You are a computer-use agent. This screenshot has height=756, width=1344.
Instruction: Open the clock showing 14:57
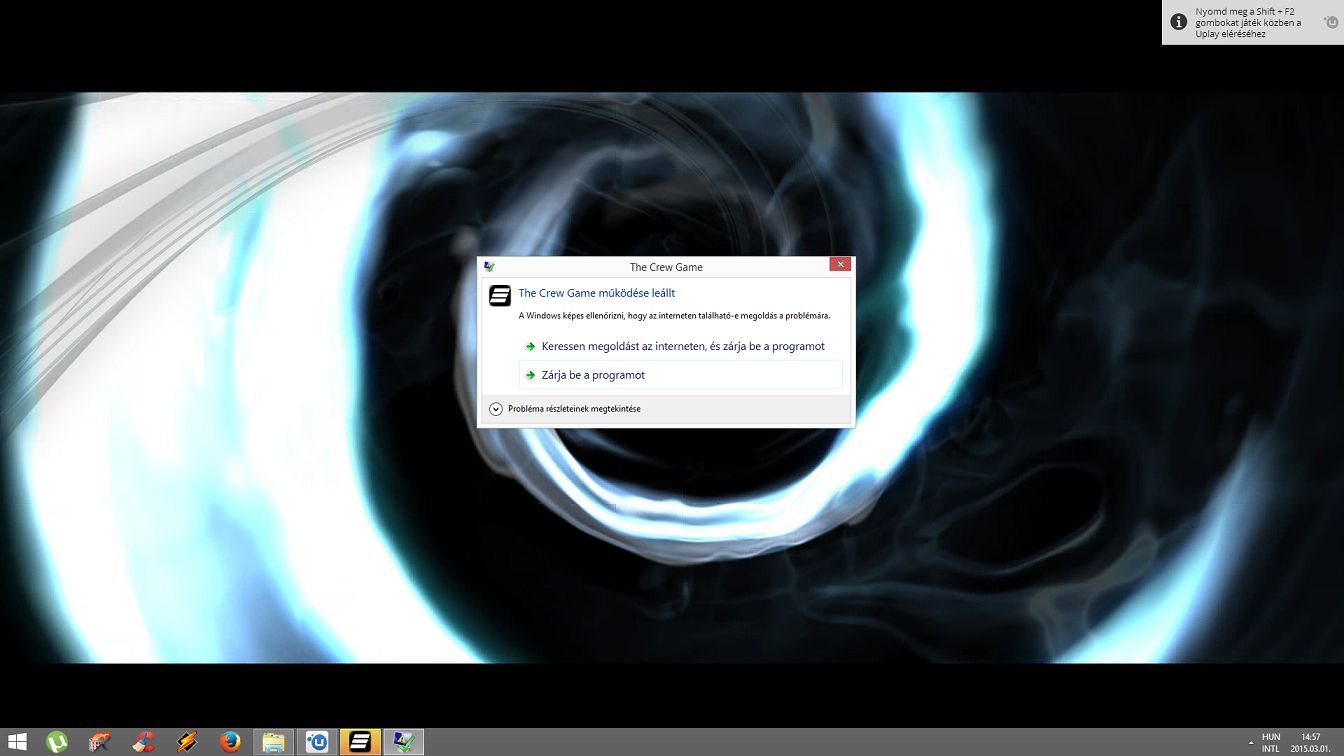pos(1311,742)
